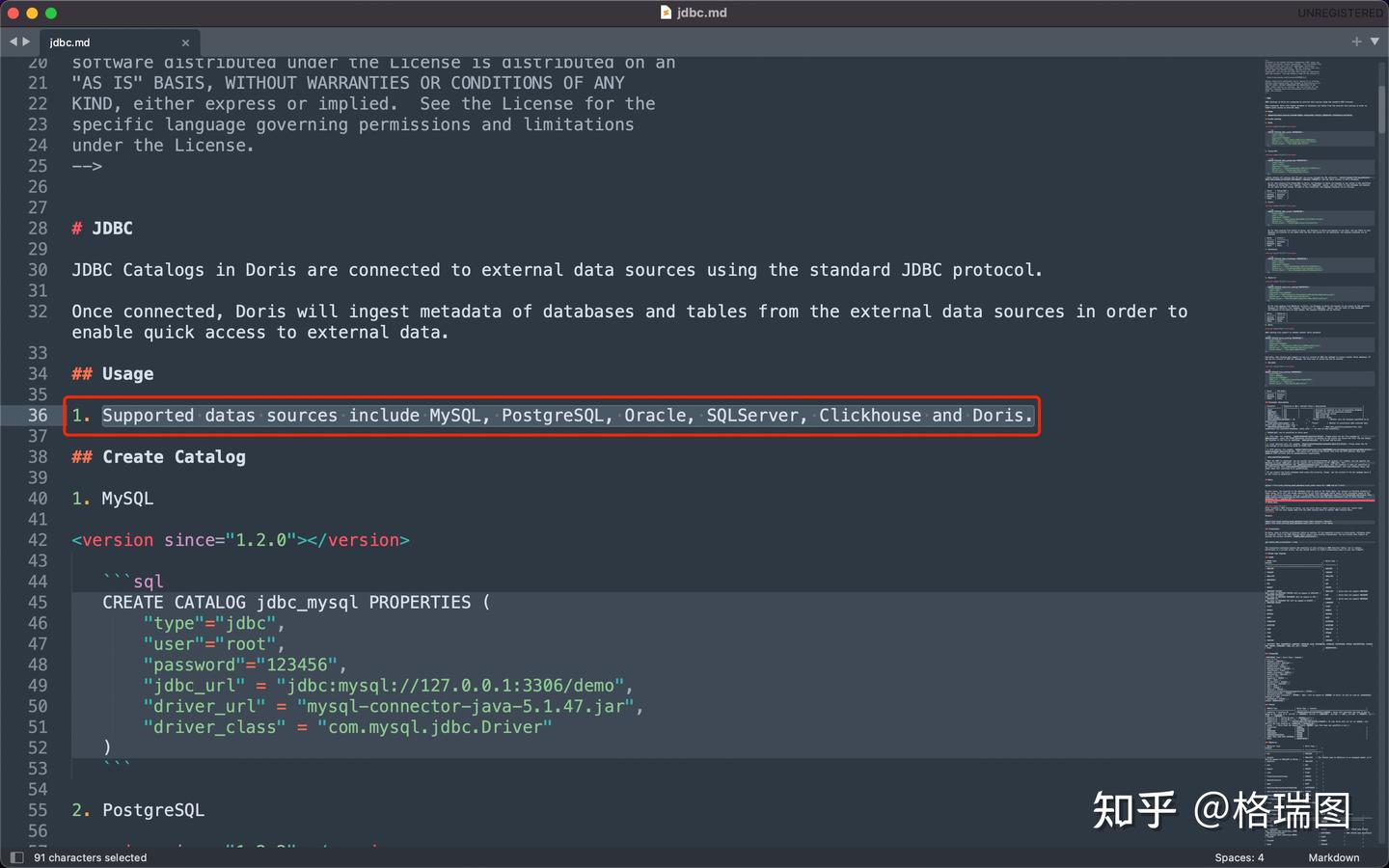Click the line starting 'JDBC Catalogs in Doris'
Image resolution: width=1389 pixels, height=868 pixels.
pos(558,270)
